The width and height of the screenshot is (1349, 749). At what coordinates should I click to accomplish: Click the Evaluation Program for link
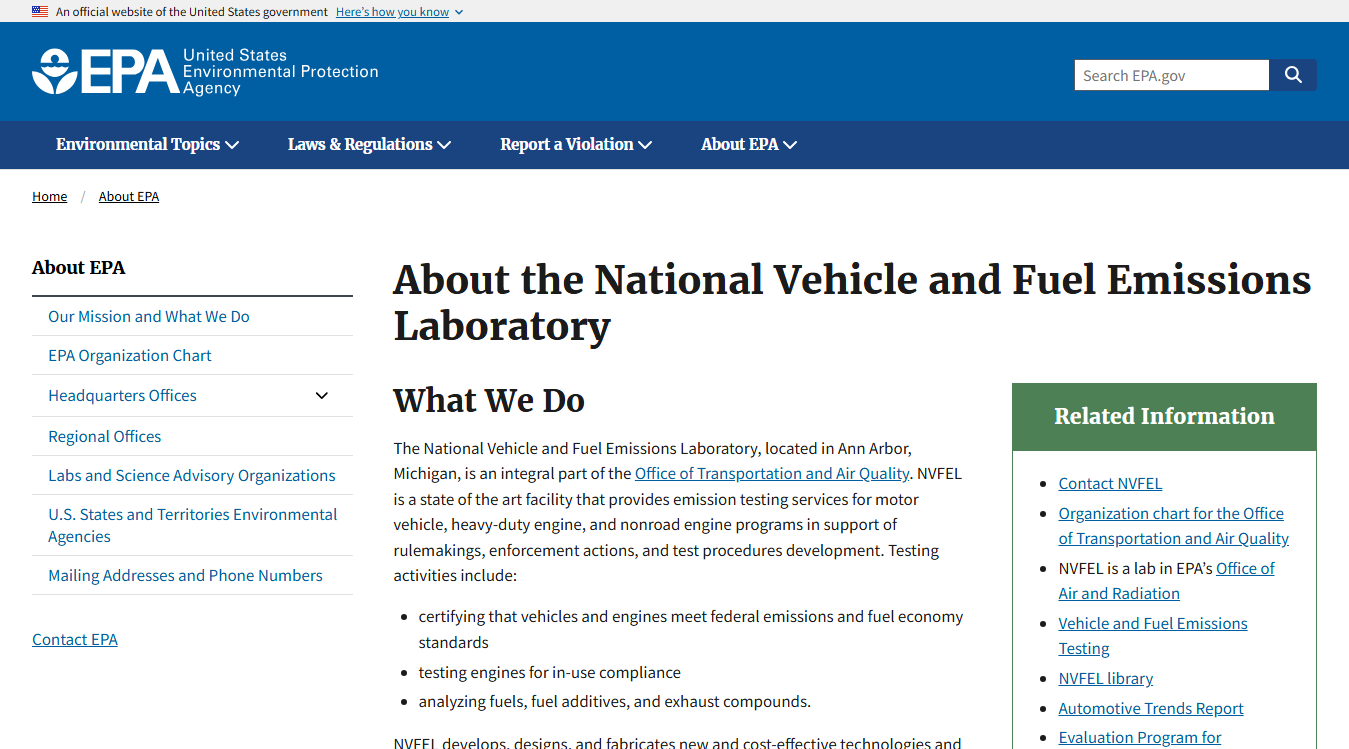coord(1140,737)
